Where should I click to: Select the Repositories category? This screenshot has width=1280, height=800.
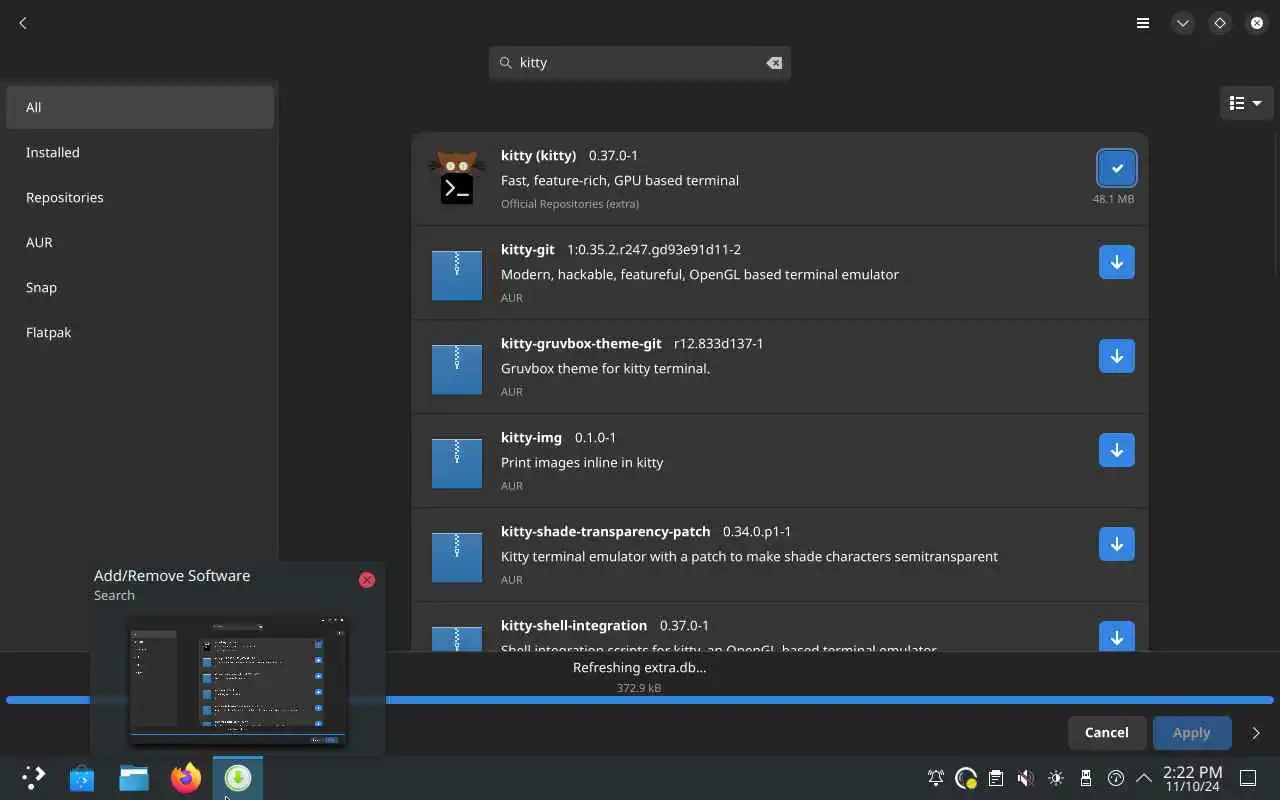[140, 197]
